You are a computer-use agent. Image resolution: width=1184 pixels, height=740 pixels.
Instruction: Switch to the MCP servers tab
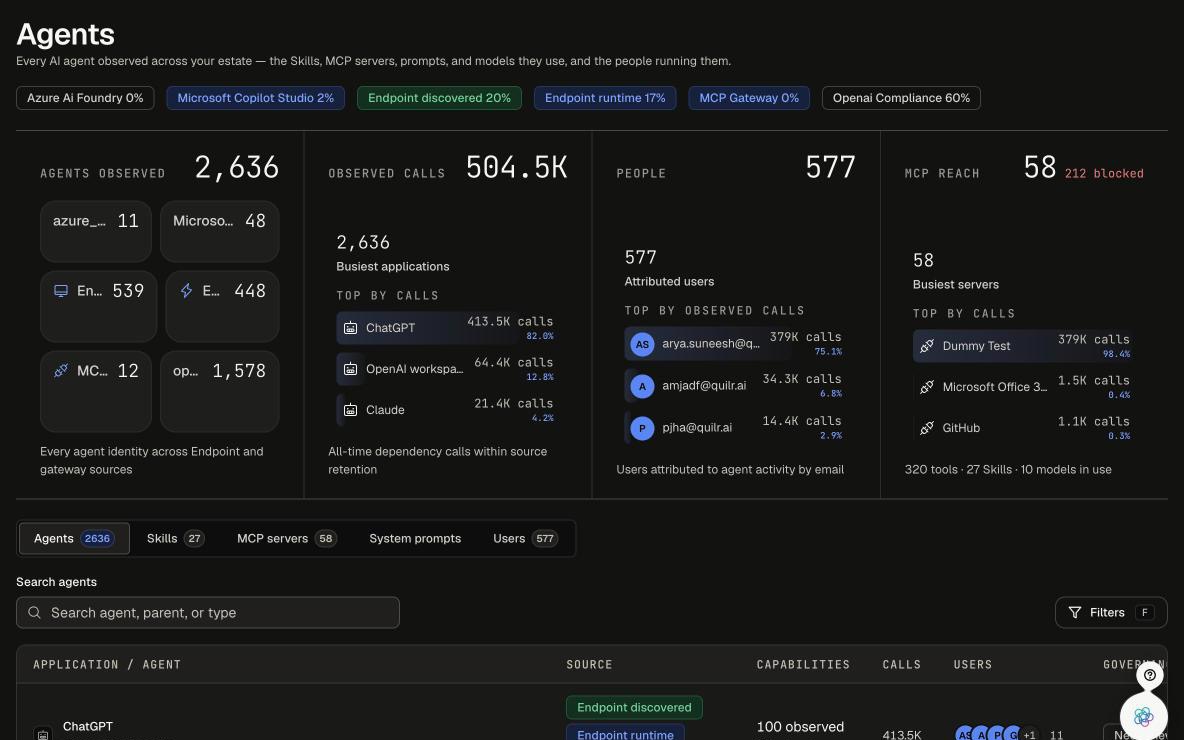click(x=286, y=538)
